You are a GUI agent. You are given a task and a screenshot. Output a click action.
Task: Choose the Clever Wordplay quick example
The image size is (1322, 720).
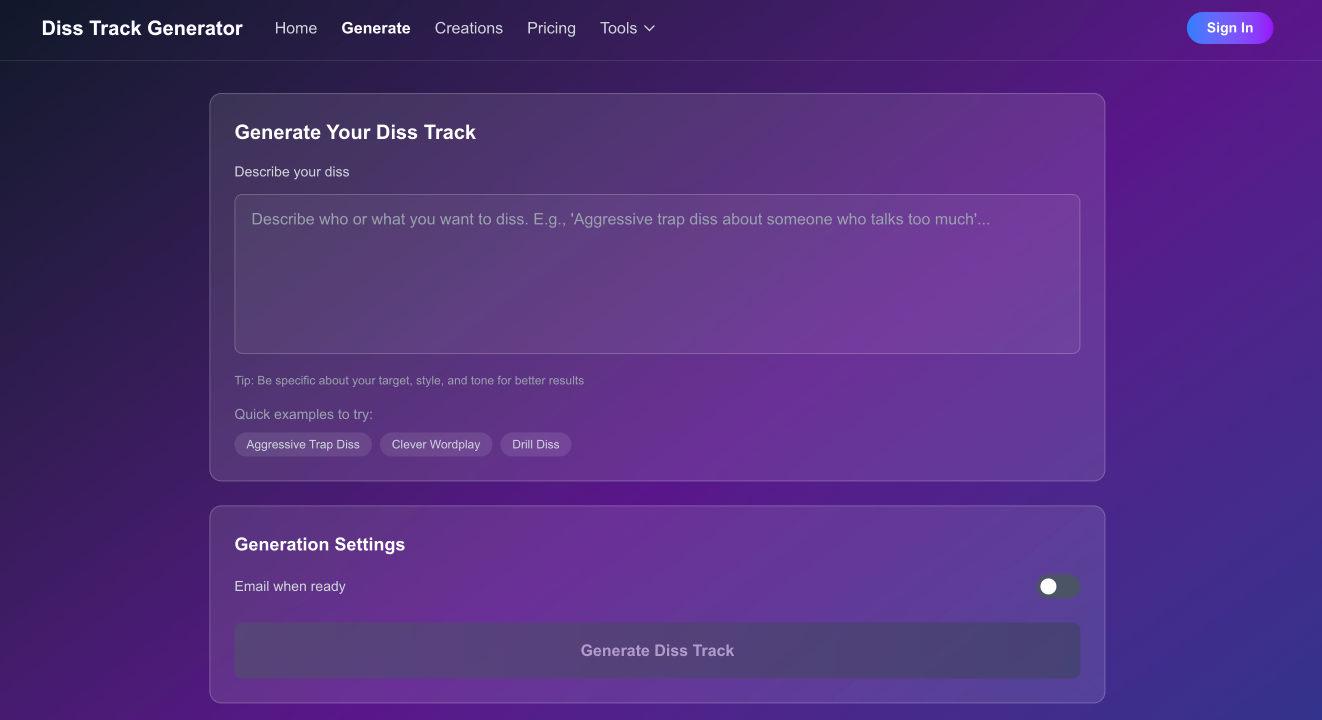[x=436, y=444]
